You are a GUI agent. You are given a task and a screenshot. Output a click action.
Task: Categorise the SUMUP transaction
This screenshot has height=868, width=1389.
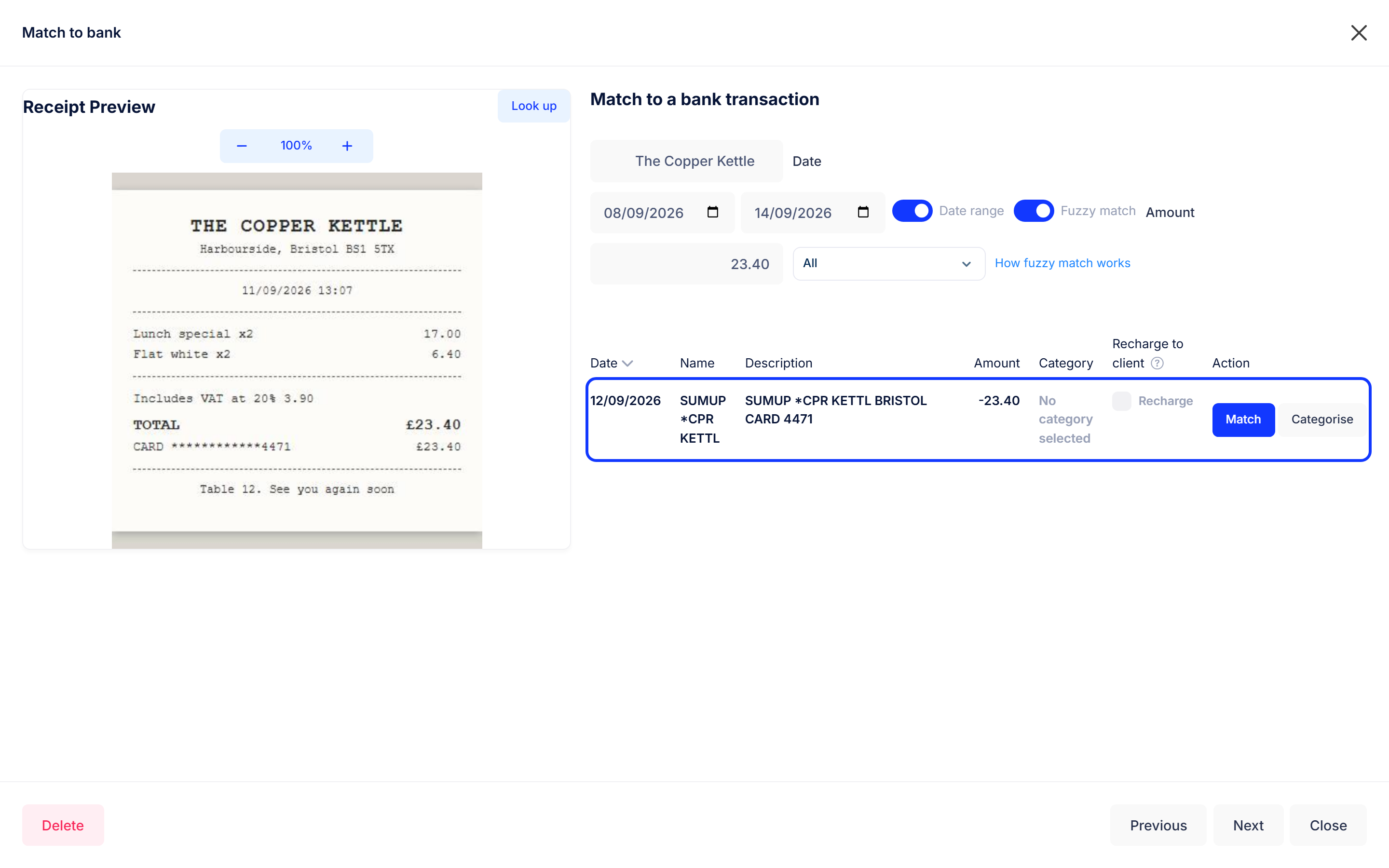click(x=1322, y=420)
